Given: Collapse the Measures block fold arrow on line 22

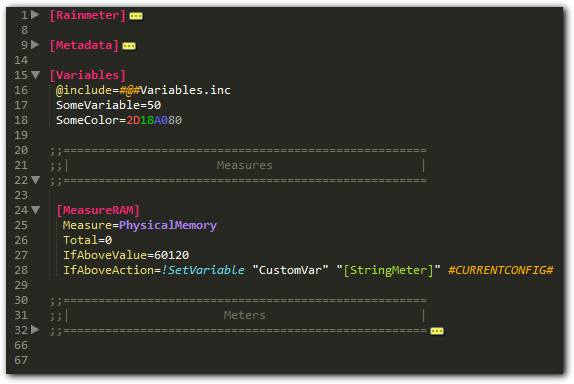Looking at the screenshot, I should point(36,180).
